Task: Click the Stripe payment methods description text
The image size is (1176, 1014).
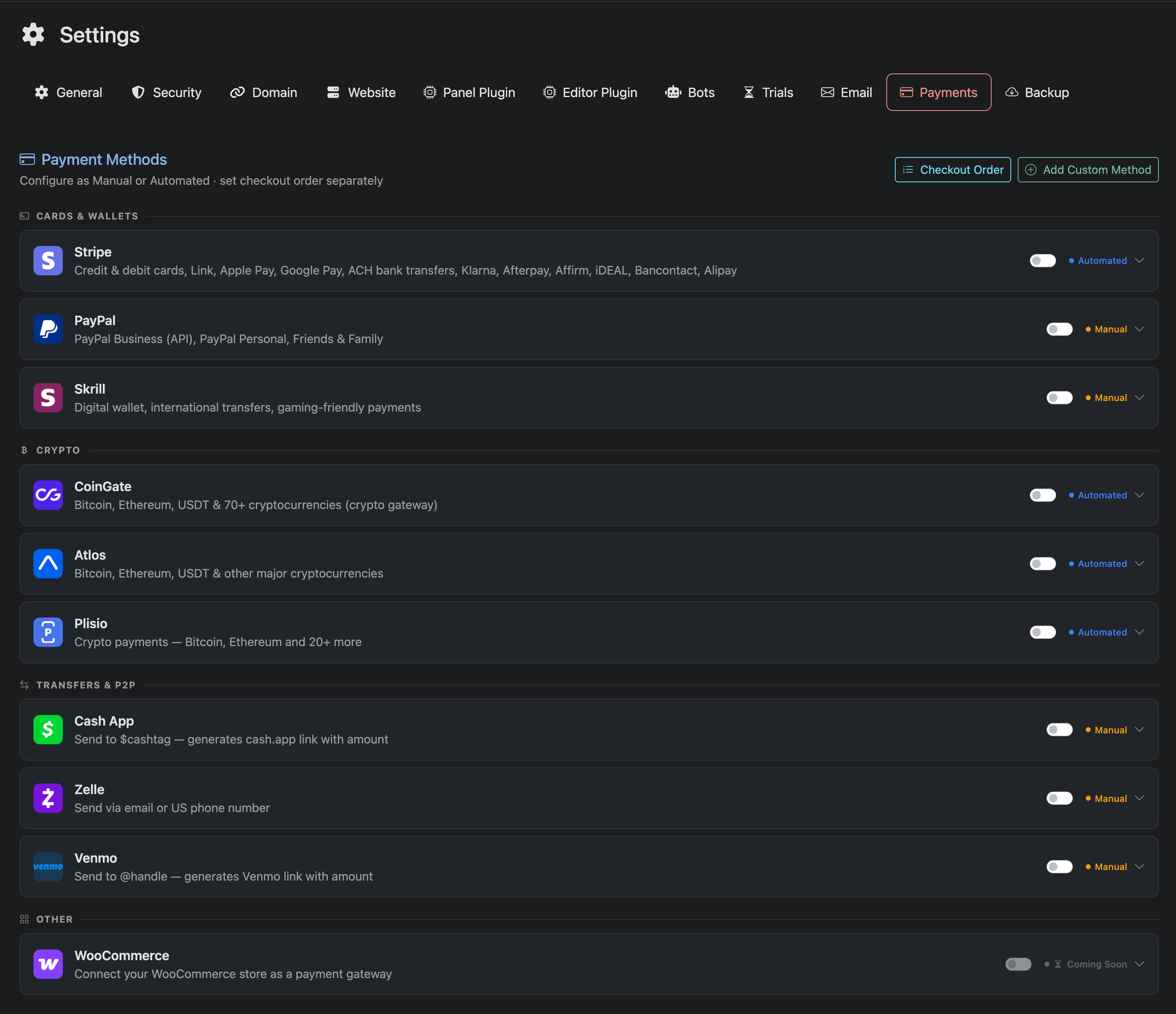Action: pos(406,270)
